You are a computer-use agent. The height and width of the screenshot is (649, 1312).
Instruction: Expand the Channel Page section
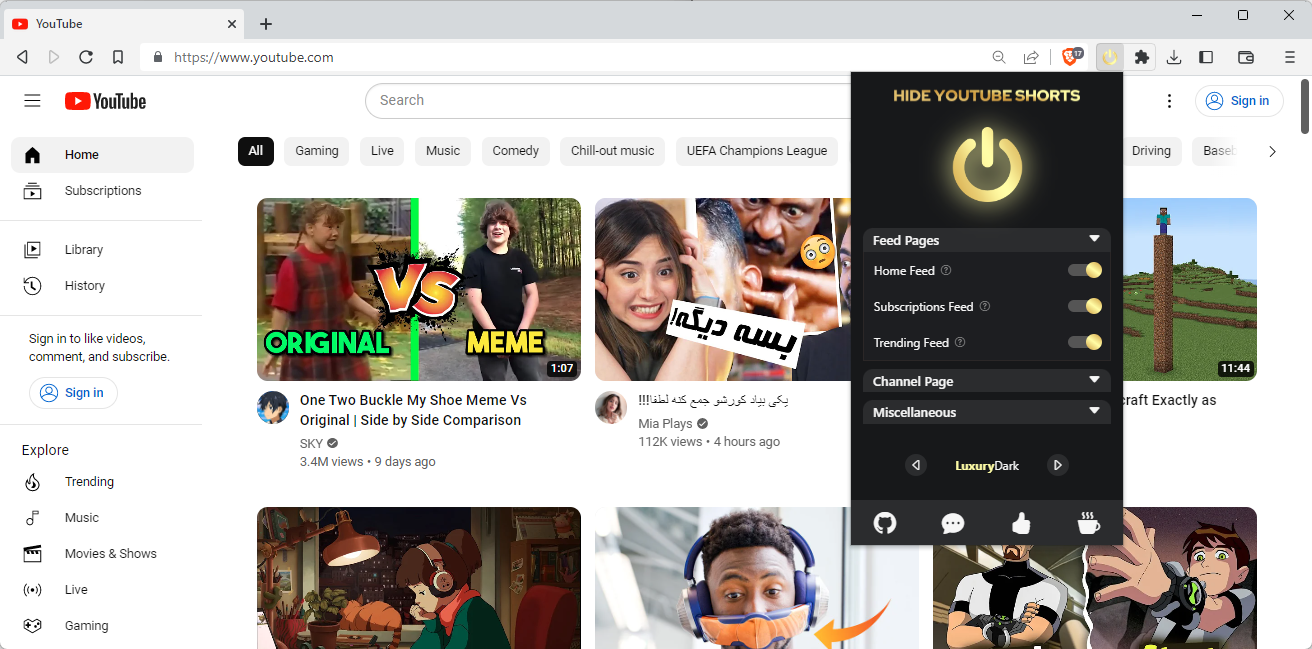[x=987, y=381]
